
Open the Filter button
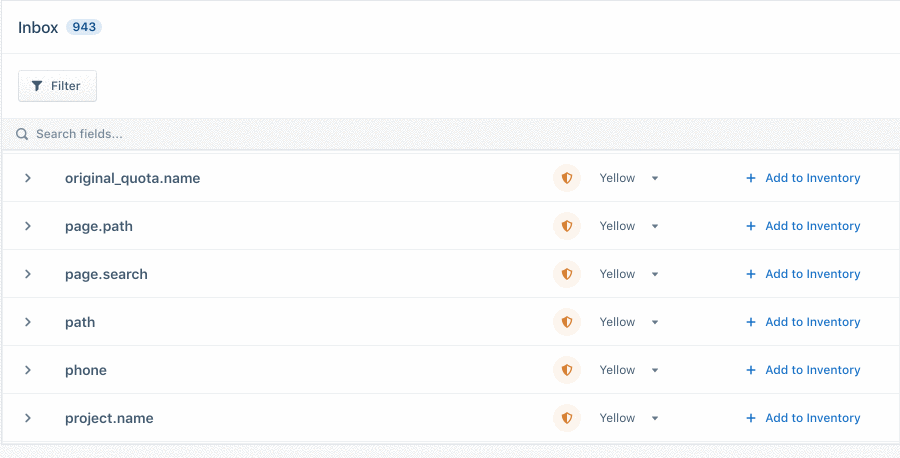coord(57,86)
